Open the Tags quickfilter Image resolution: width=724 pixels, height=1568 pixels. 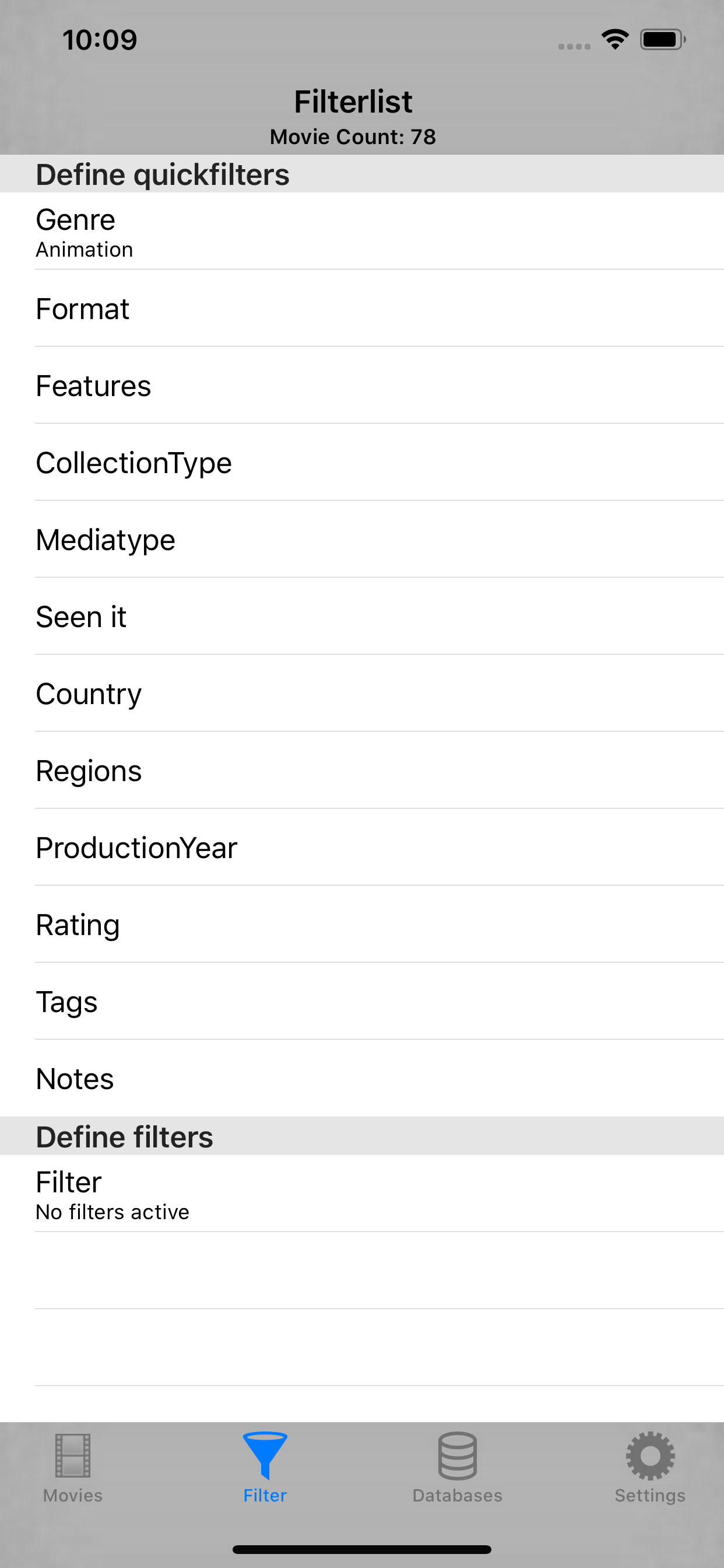tap(362, 1002)
